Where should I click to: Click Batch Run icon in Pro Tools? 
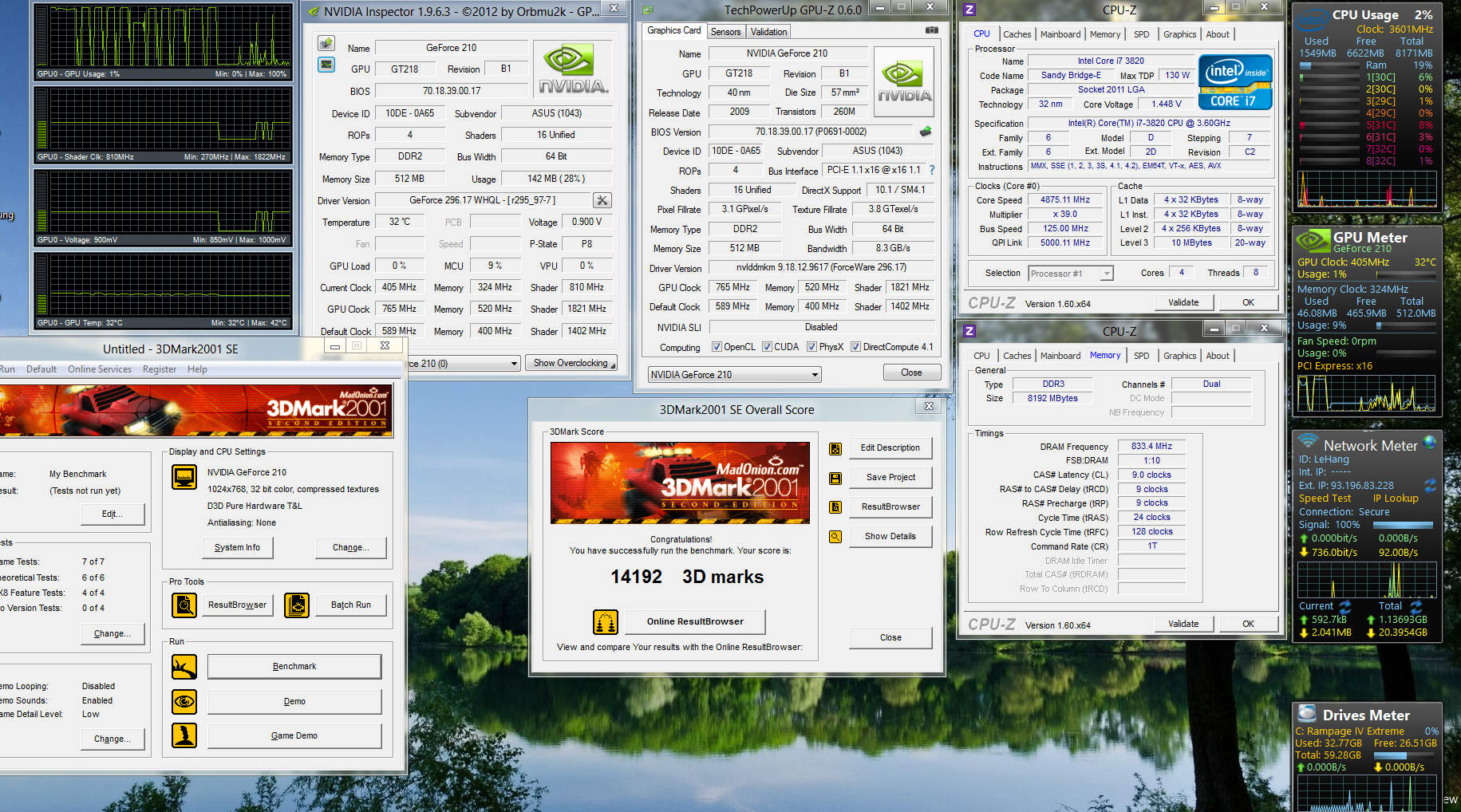click(297, 605)
